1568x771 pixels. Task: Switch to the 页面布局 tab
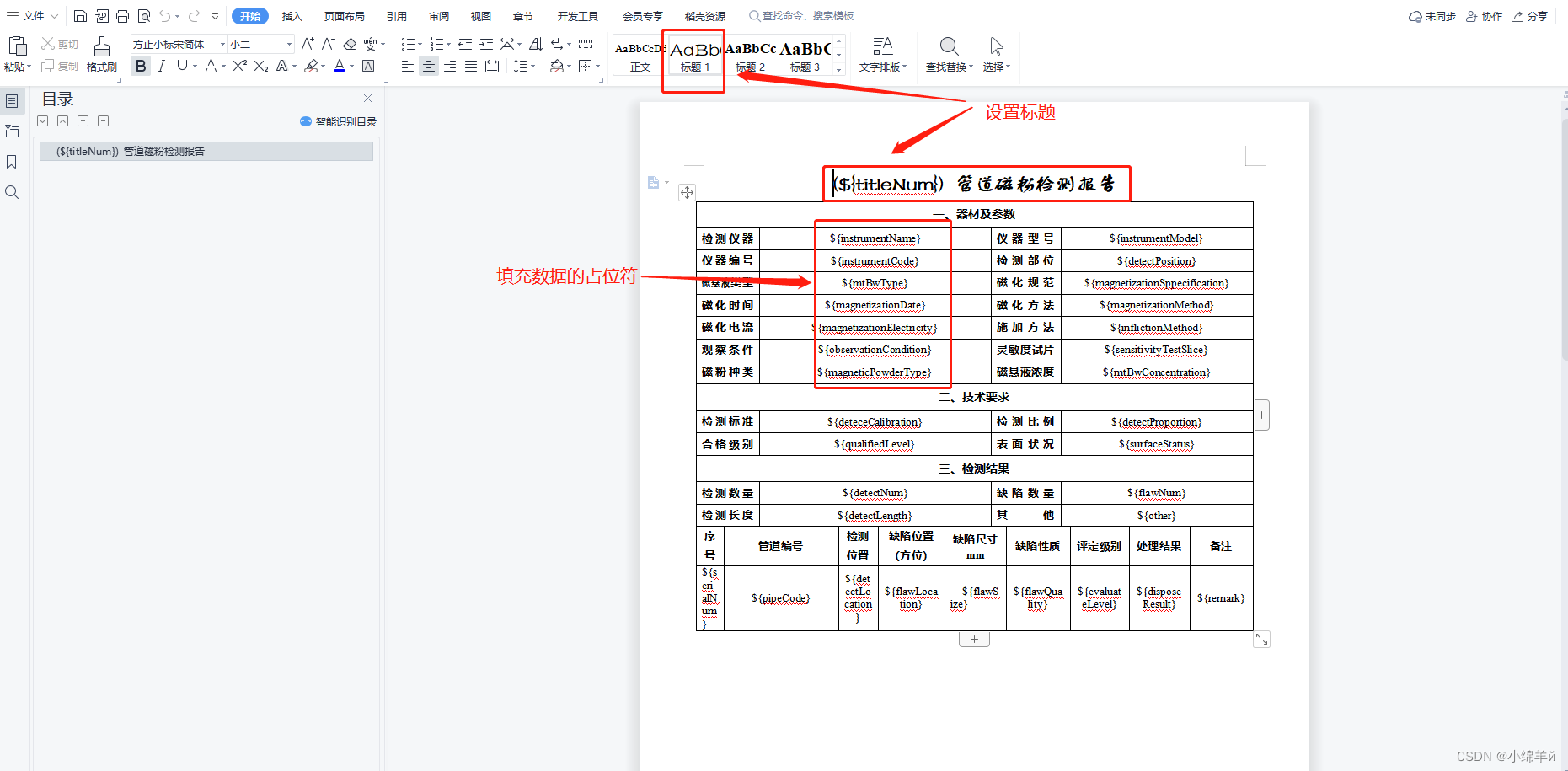point(345,16)
